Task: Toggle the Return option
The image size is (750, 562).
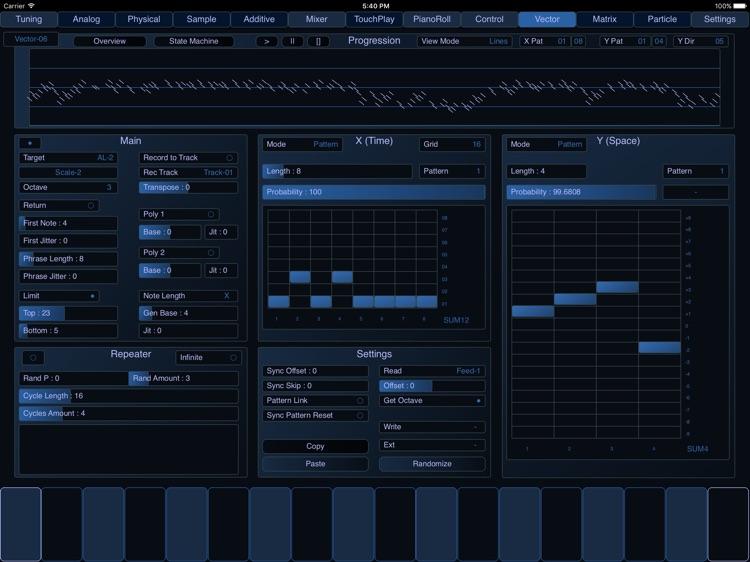Action: pos(59,205)
